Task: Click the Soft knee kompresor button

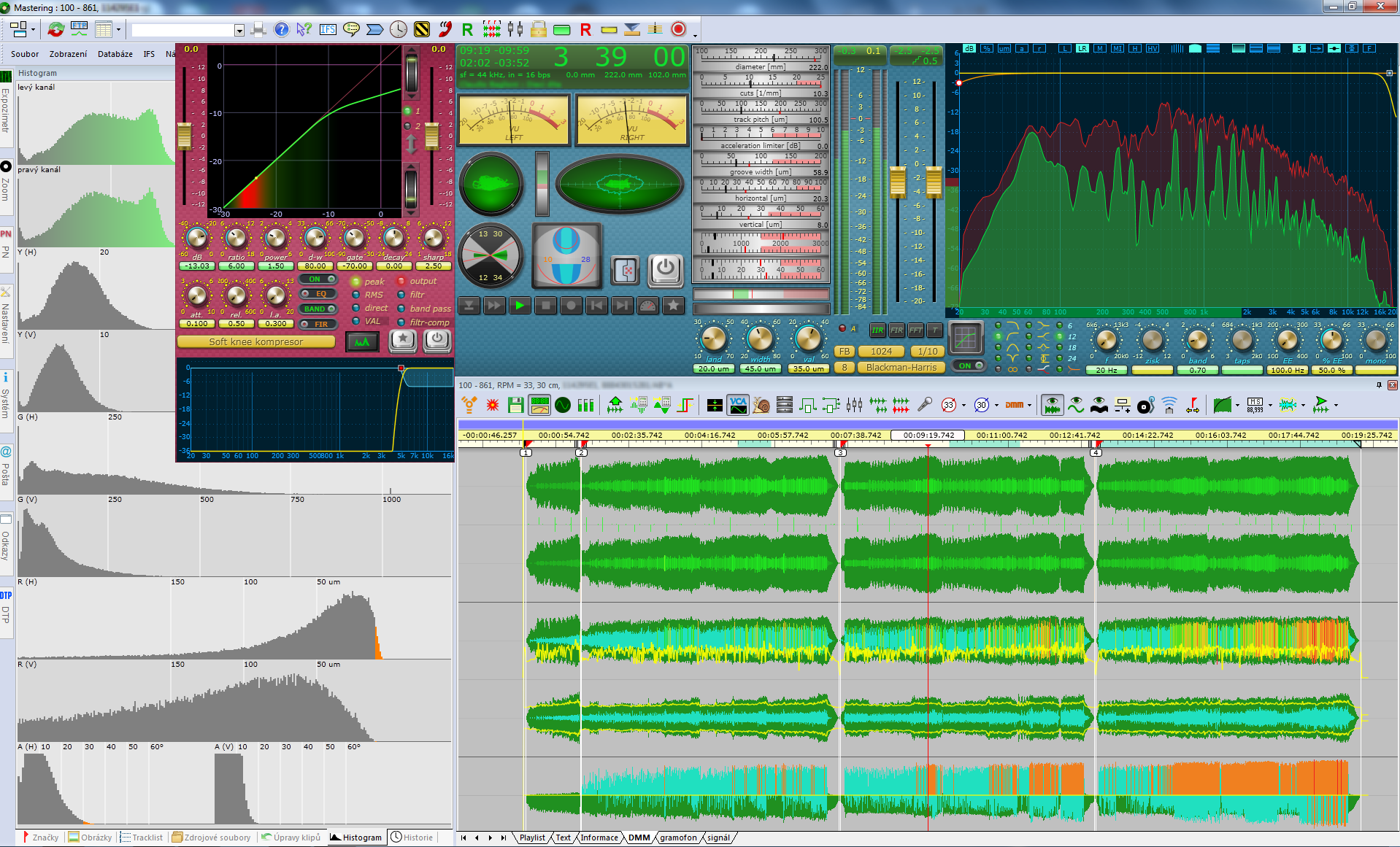Action: (x=256, y=341)
